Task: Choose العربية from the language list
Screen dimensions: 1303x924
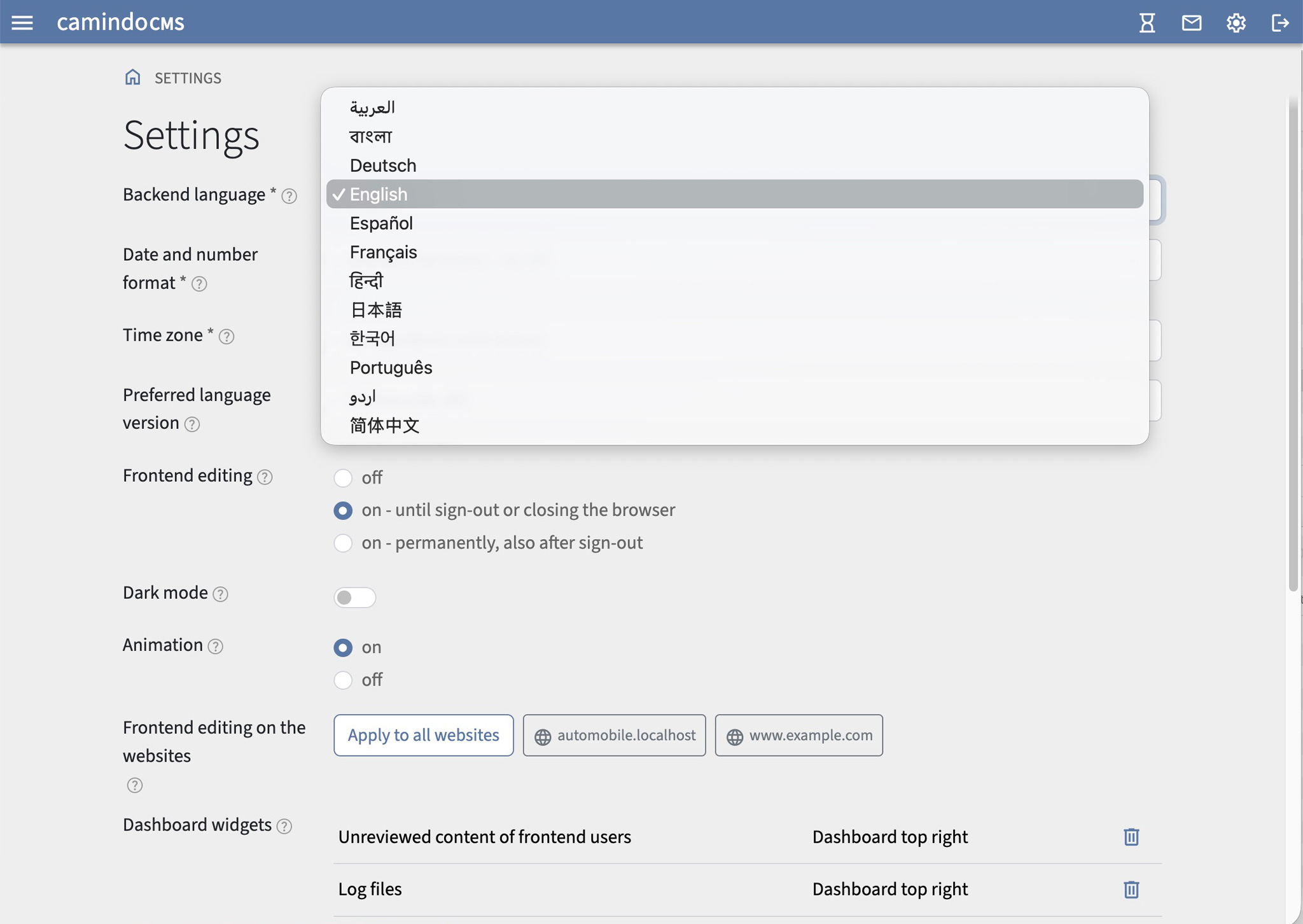Action: pos(734,107)
